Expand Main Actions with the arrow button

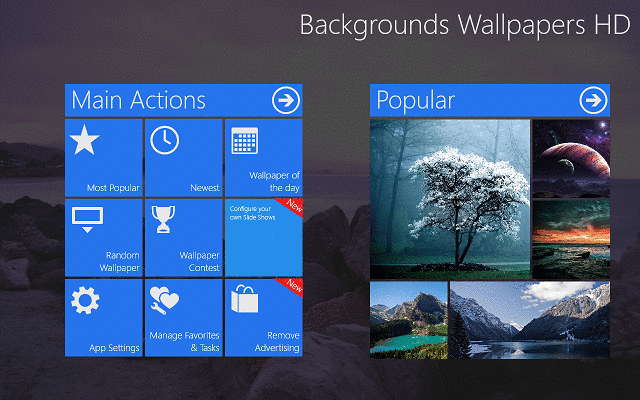pyautogui.click(x=286, y=100)
